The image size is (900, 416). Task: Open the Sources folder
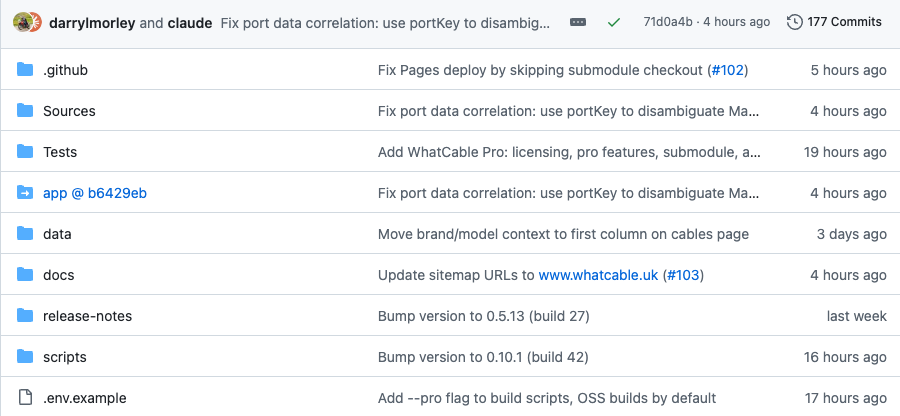(69, 111)
